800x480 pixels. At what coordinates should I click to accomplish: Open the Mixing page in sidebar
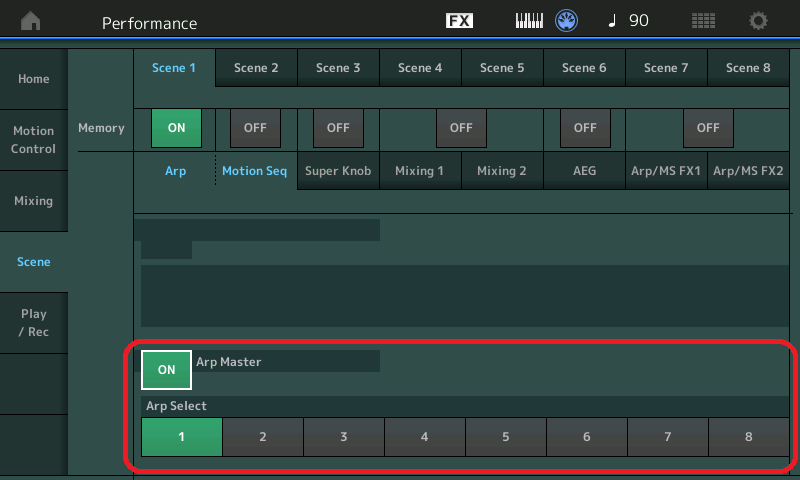click(x=34, y=201)
